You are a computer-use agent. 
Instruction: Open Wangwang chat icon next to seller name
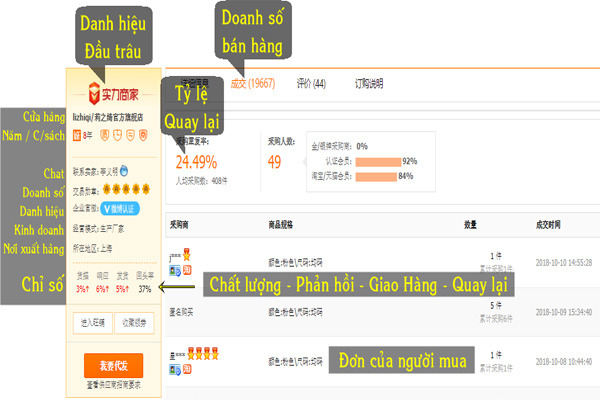124,171
